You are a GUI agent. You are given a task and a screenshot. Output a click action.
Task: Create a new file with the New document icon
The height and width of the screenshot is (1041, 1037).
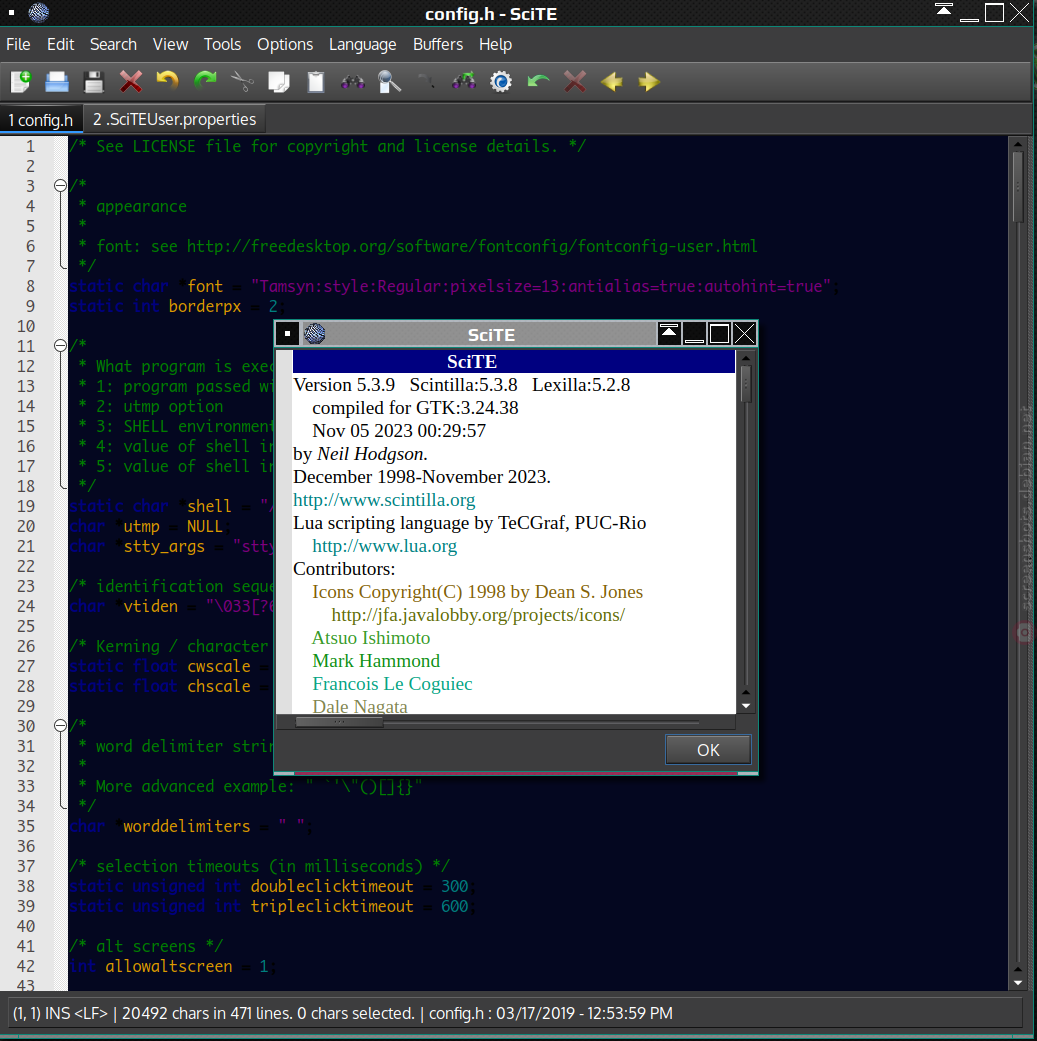click(21, 82)
